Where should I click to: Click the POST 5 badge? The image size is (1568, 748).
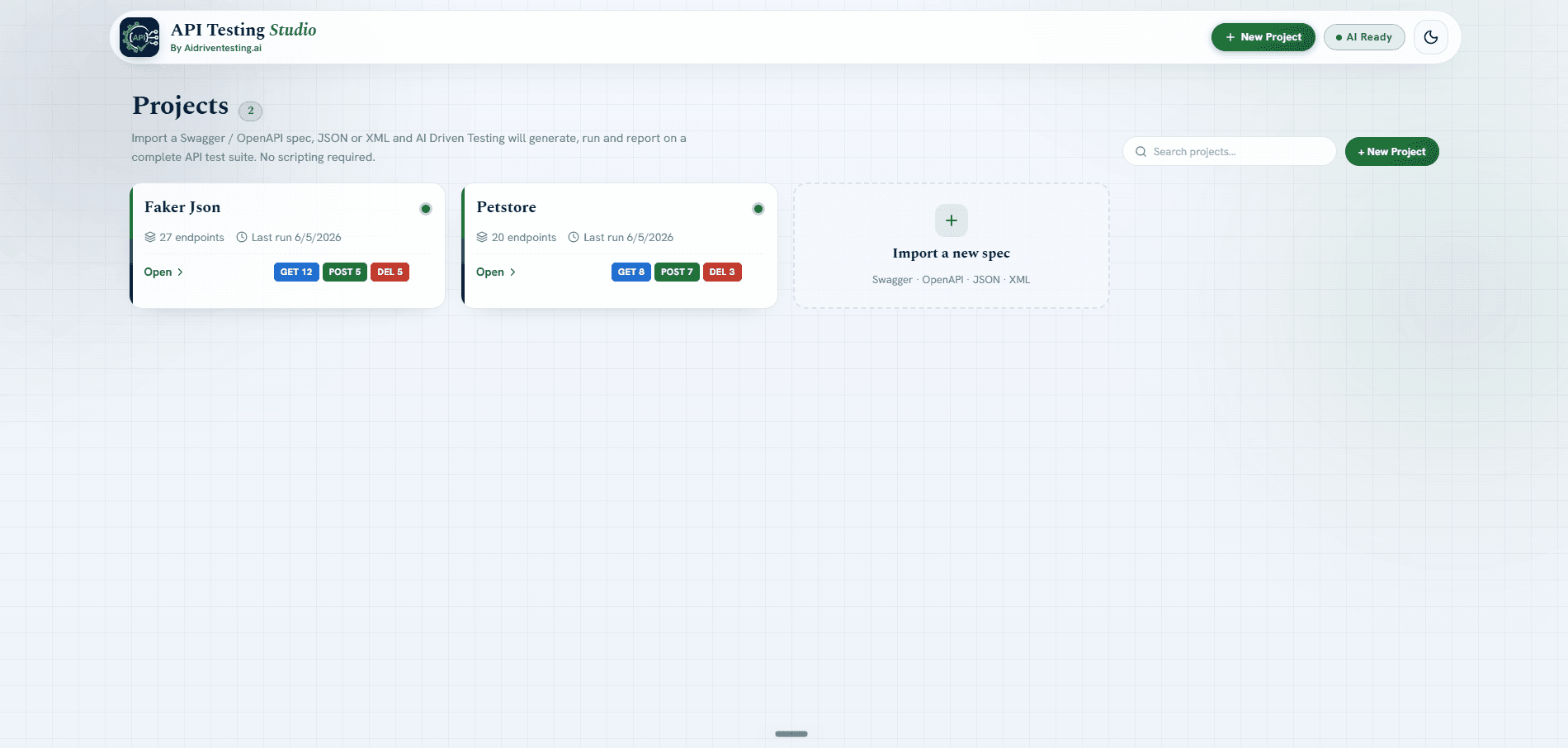(x=345, y=272)
